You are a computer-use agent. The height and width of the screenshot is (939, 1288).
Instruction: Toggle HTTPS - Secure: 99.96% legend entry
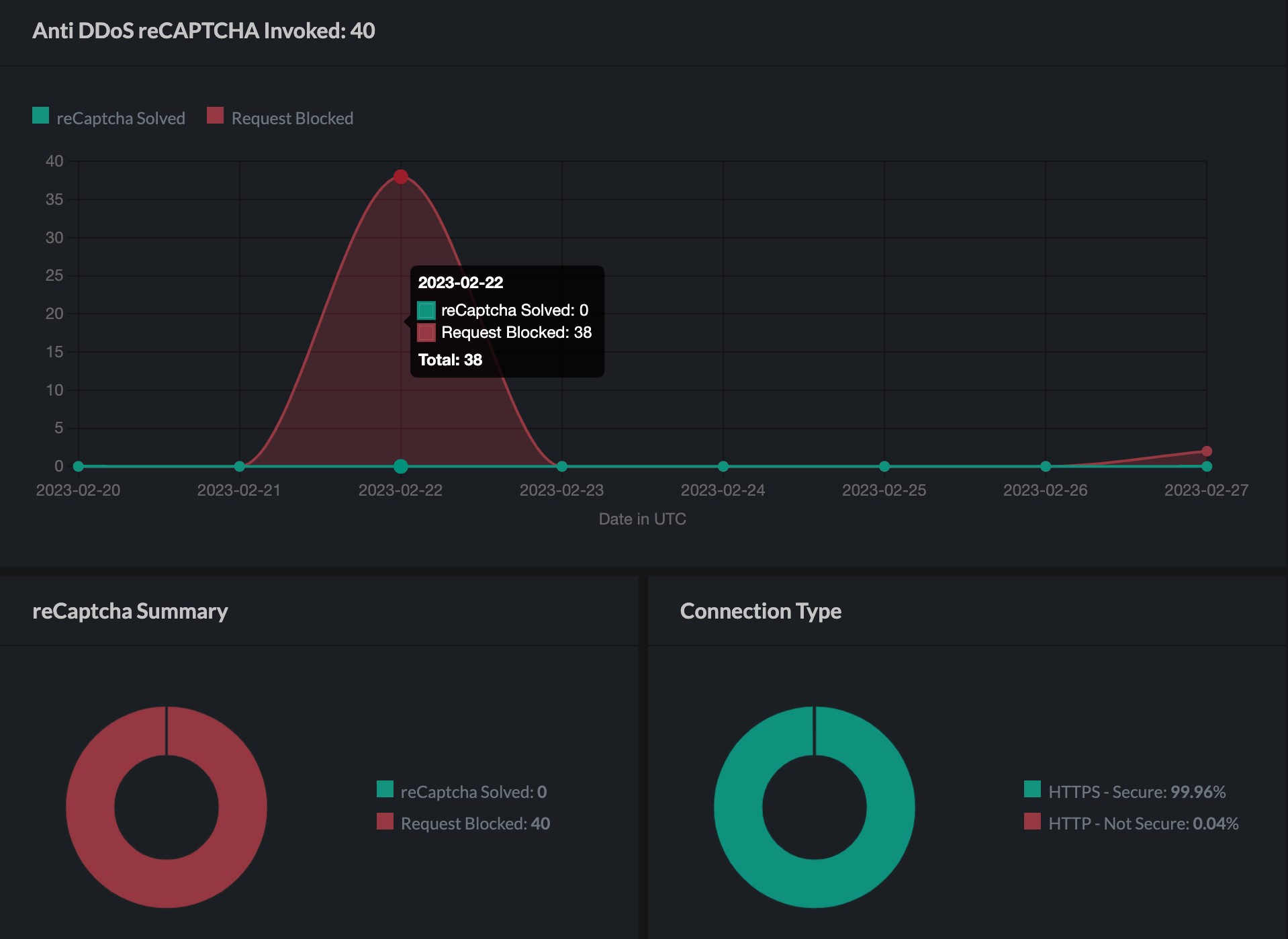(1125, 791)
